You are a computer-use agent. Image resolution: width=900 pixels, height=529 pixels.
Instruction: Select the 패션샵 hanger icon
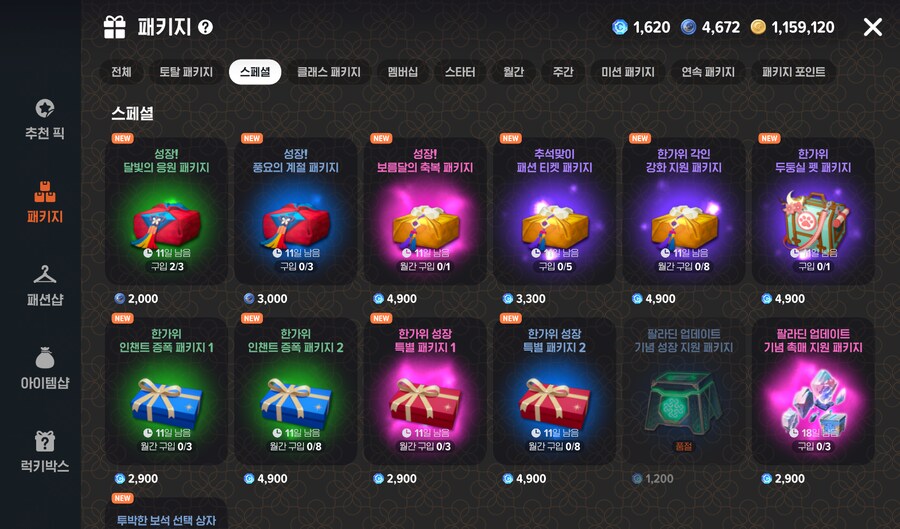45,274
